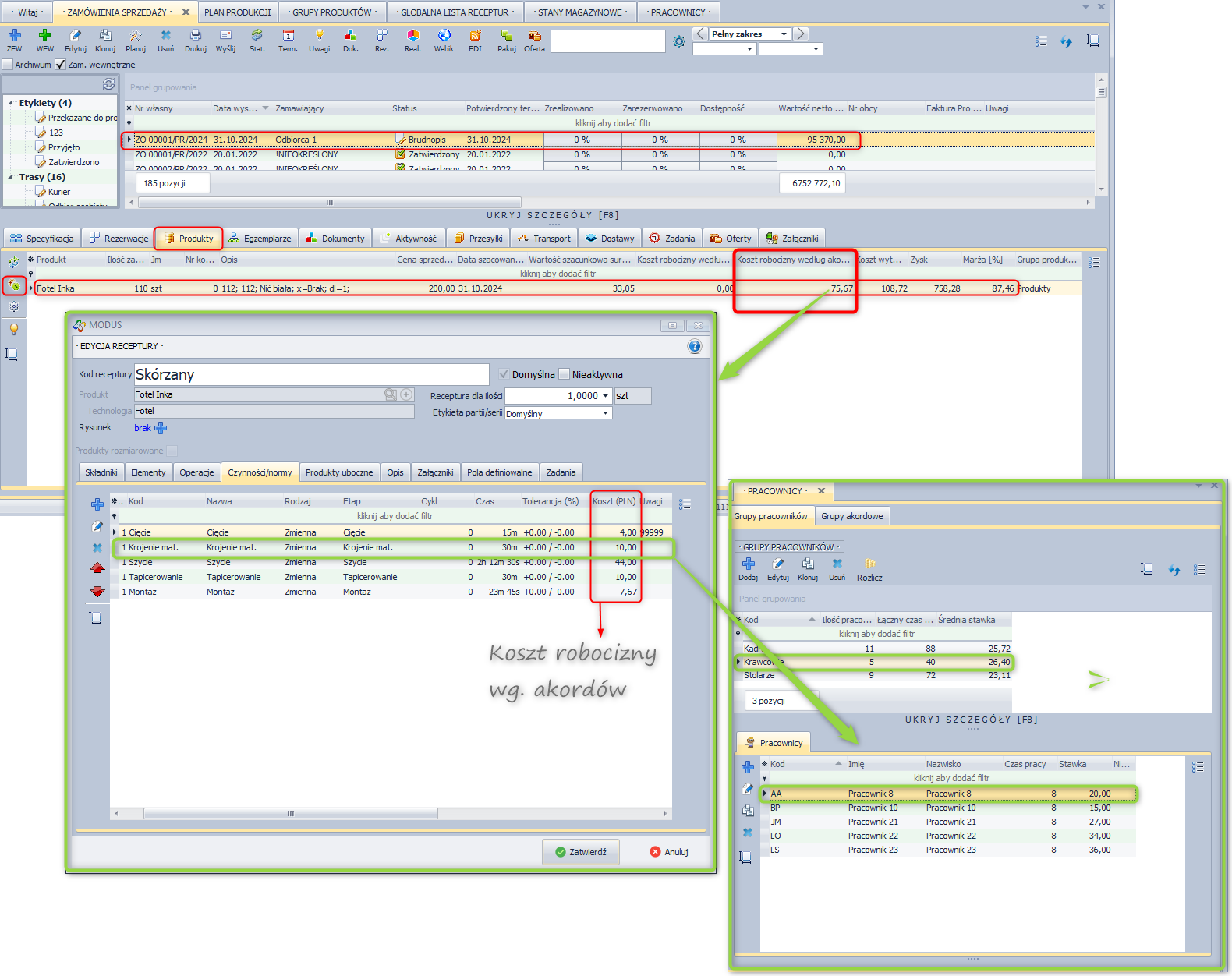The height and width of the screenshot is (976, 1232).
Task: Open the Pełny zakres date range dropdown
Action: point(784,34)
